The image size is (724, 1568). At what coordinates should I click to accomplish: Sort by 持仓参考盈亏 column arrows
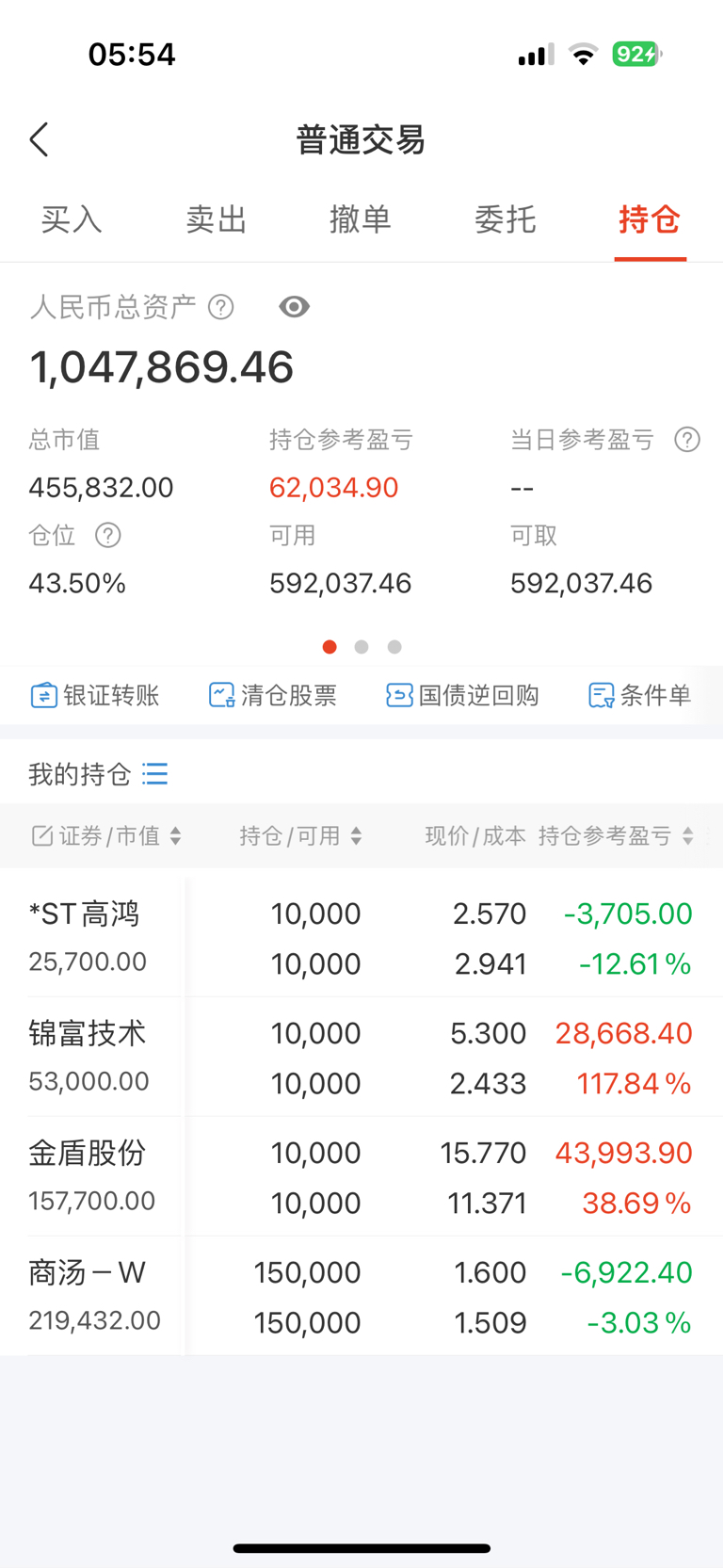click(x=688, y=836)
